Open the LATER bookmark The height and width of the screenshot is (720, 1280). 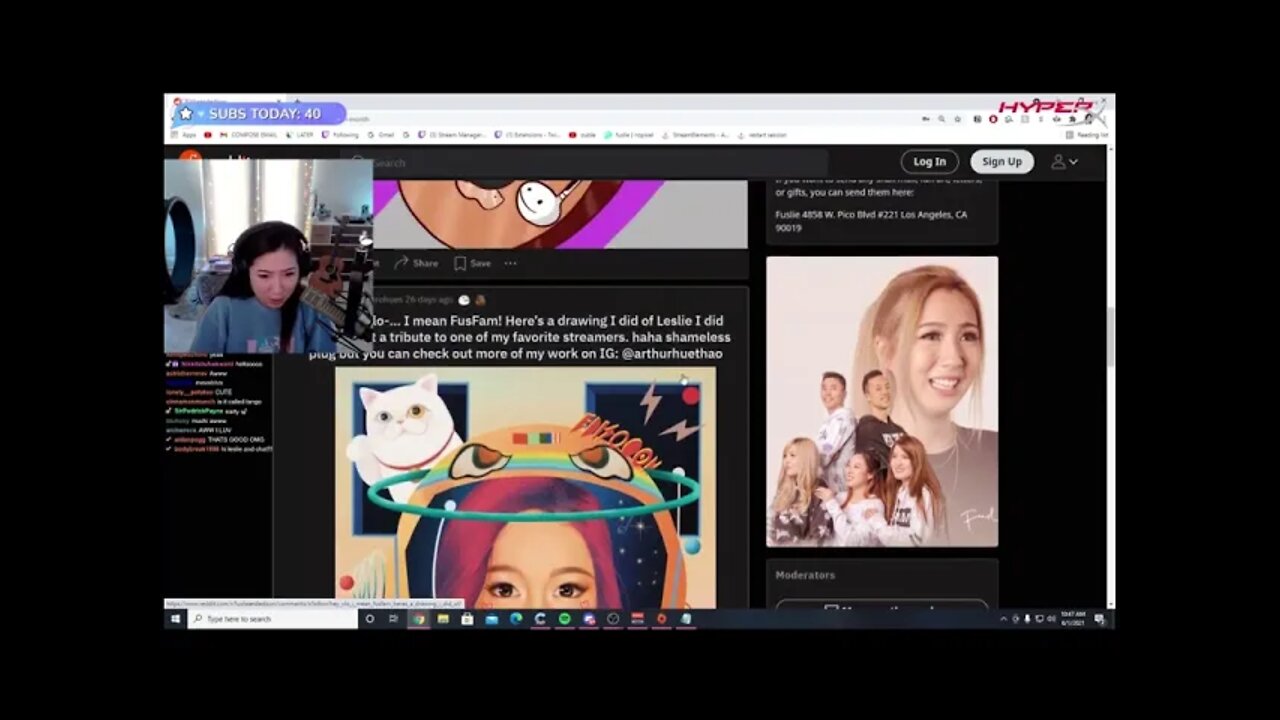click(x=300, y=134)
